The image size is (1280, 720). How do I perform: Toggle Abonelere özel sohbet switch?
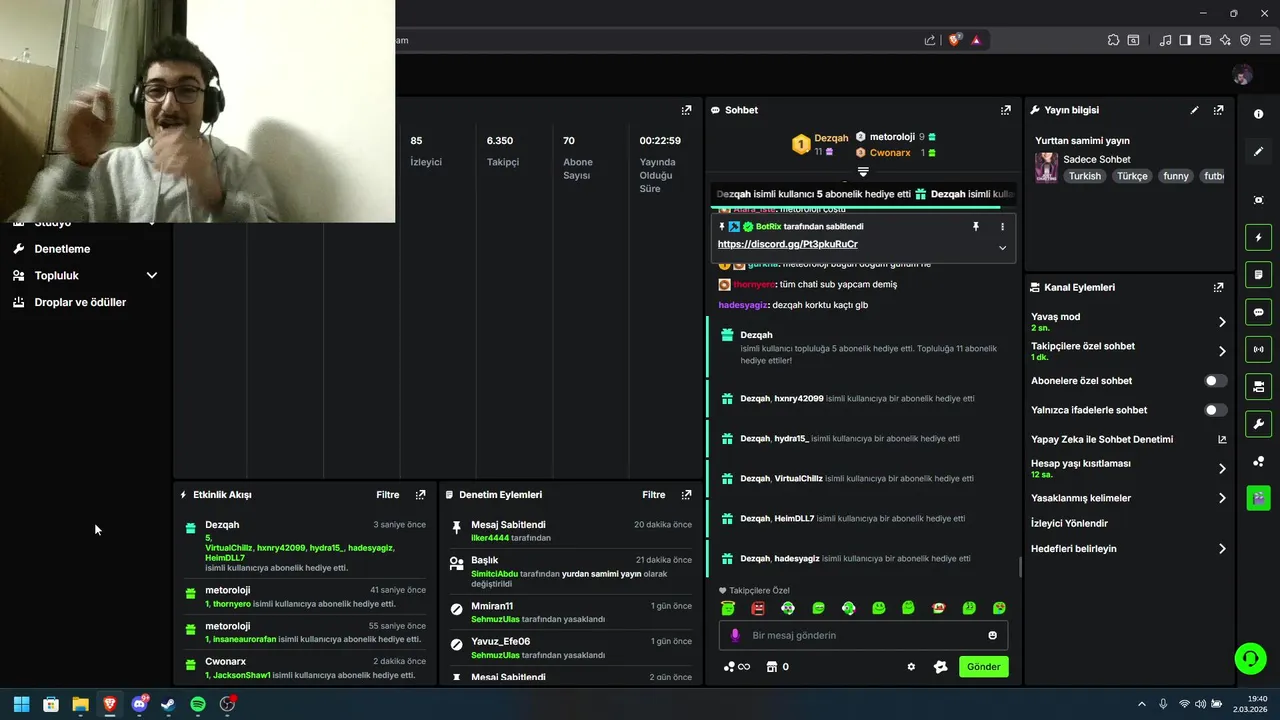(1215, 381)
